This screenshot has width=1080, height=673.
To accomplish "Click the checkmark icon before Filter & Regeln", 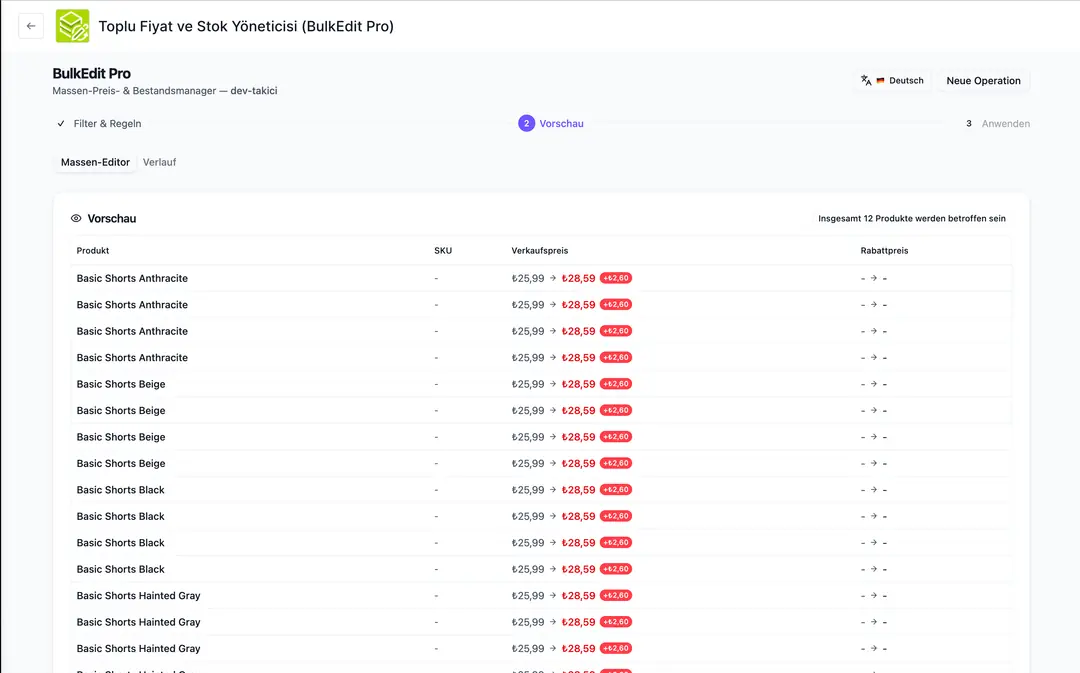I will [x=61, y=123].
